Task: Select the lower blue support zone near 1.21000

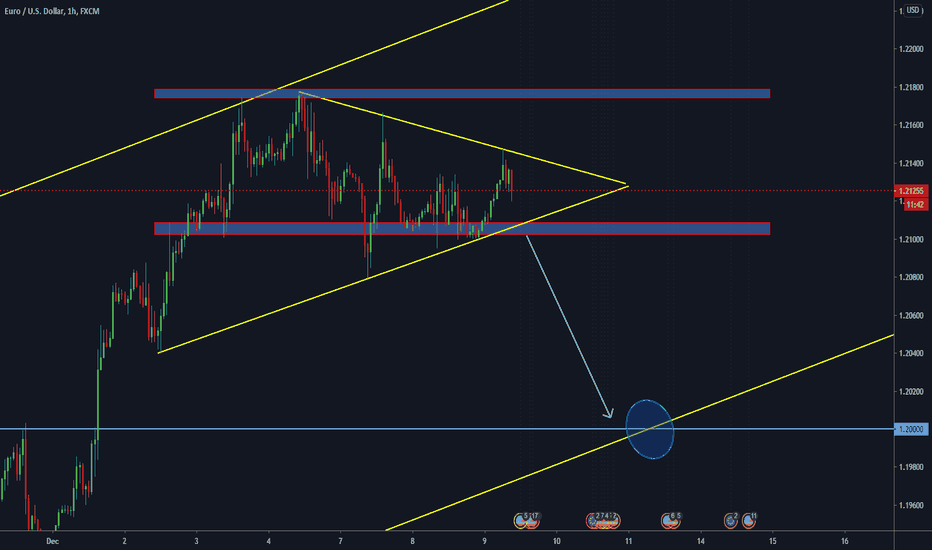Action: point(462,228)
